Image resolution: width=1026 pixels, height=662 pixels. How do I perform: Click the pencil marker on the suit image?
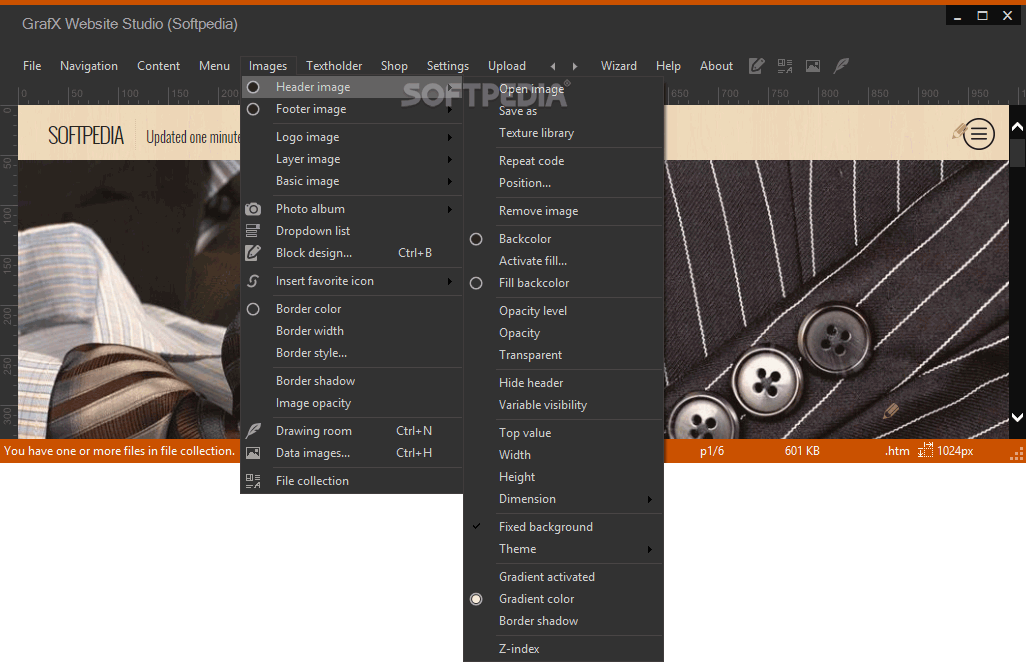891,411
